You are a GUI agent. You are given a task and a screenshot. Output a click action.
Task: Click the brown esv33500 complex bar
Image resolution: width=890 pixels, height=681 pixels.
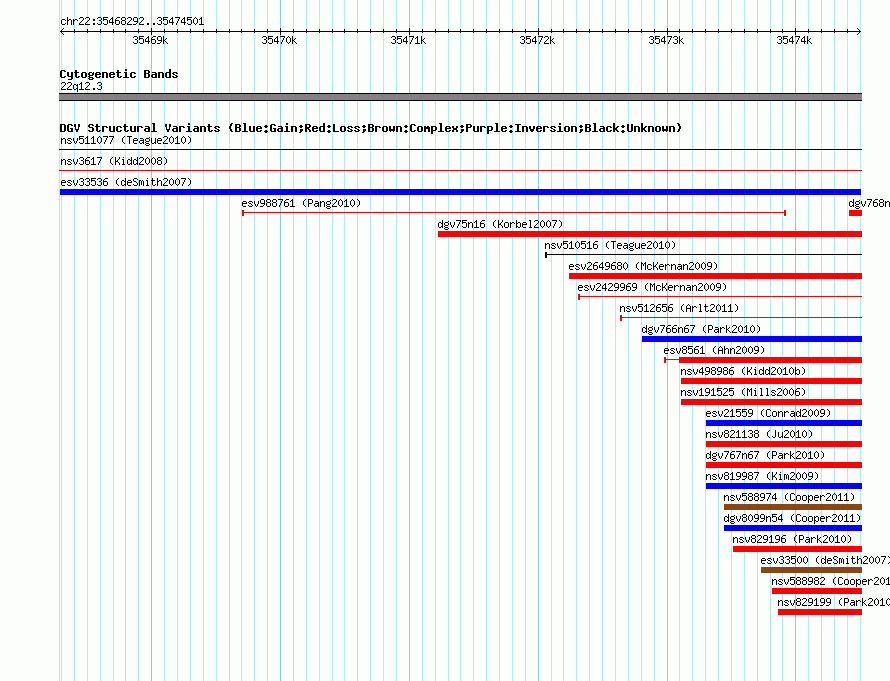pos(812,570)
